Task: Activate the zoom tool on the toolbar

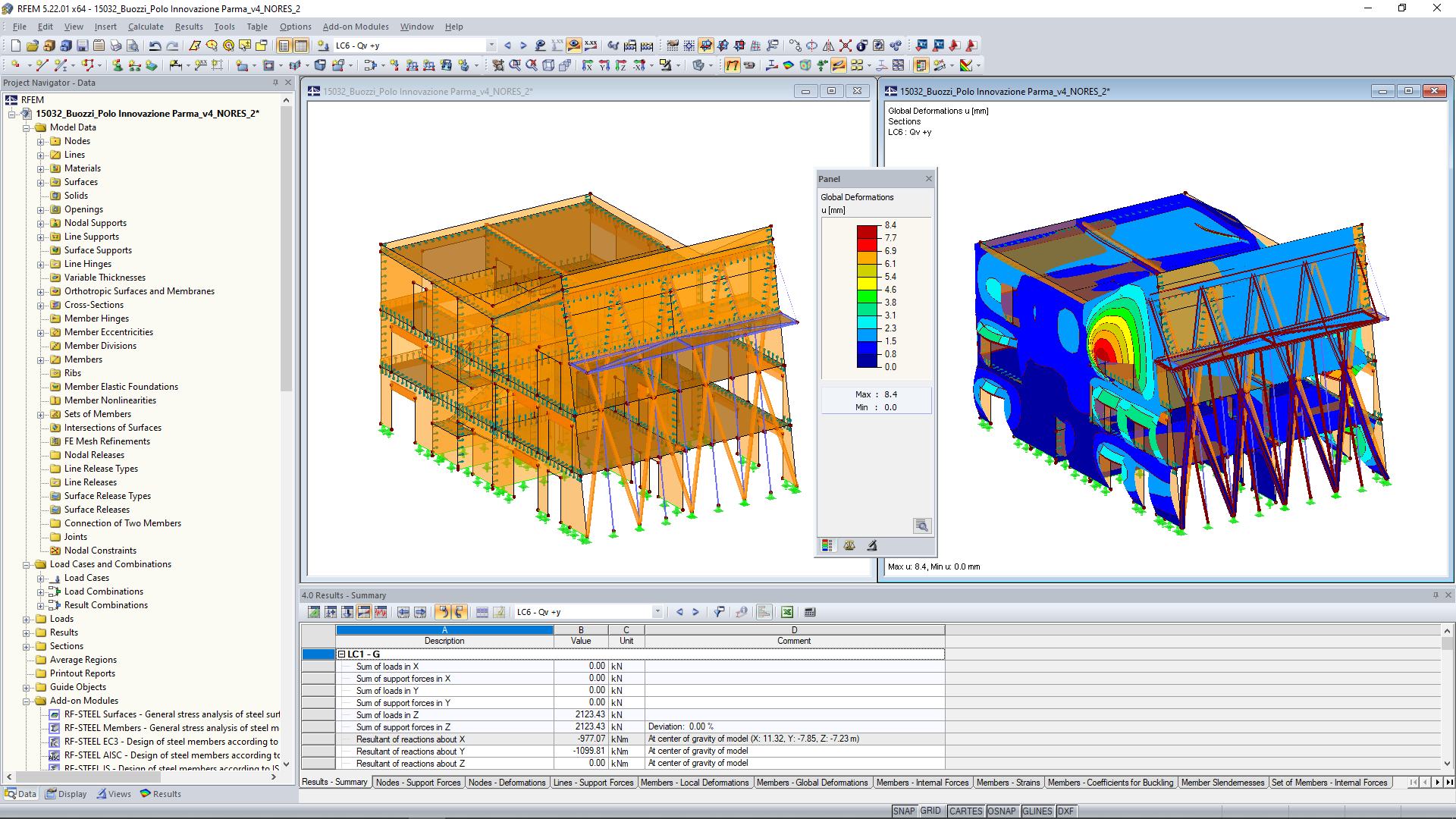Action: point(515,66)
